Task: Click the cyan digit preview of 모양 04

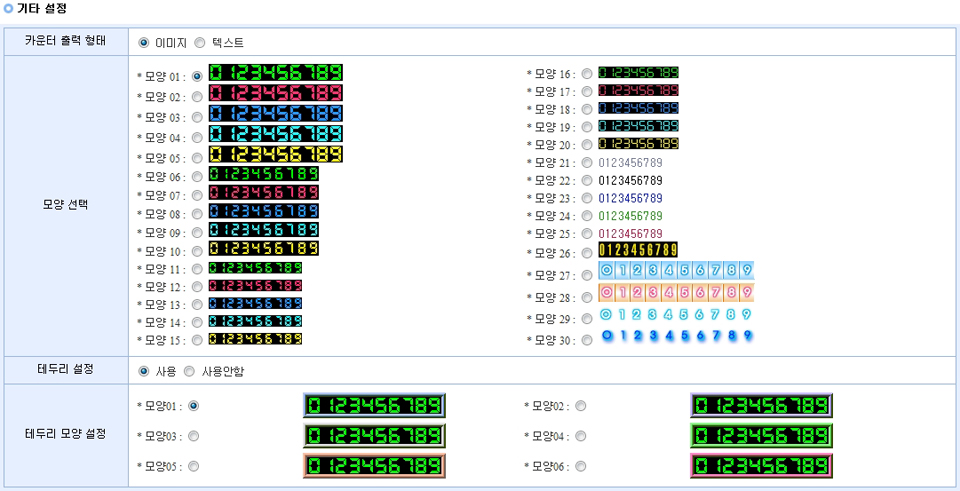Action: coord(275,134)
